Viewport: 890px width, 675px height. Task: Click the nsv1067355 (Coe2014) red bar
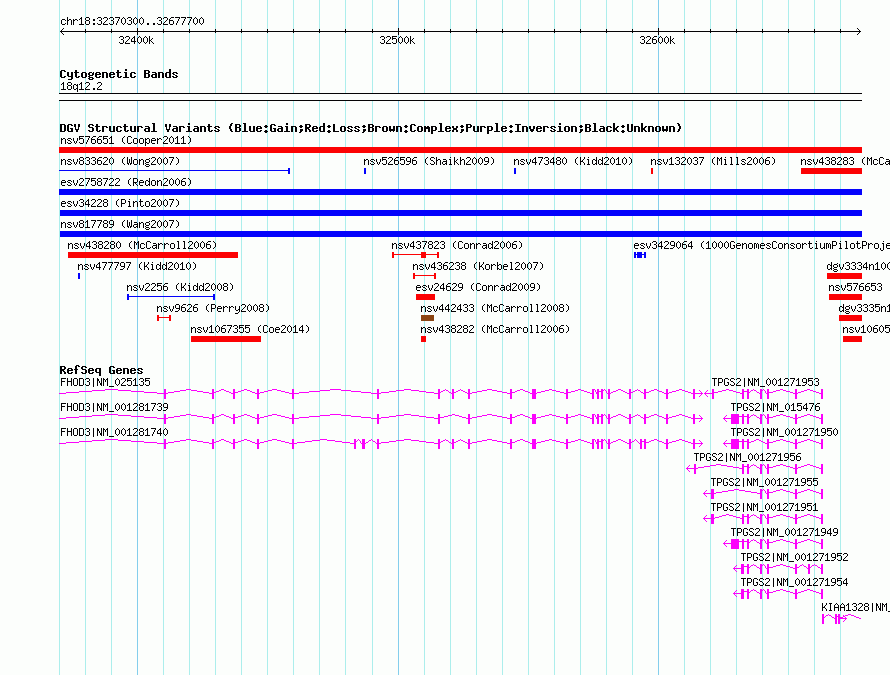coord(226,339)
